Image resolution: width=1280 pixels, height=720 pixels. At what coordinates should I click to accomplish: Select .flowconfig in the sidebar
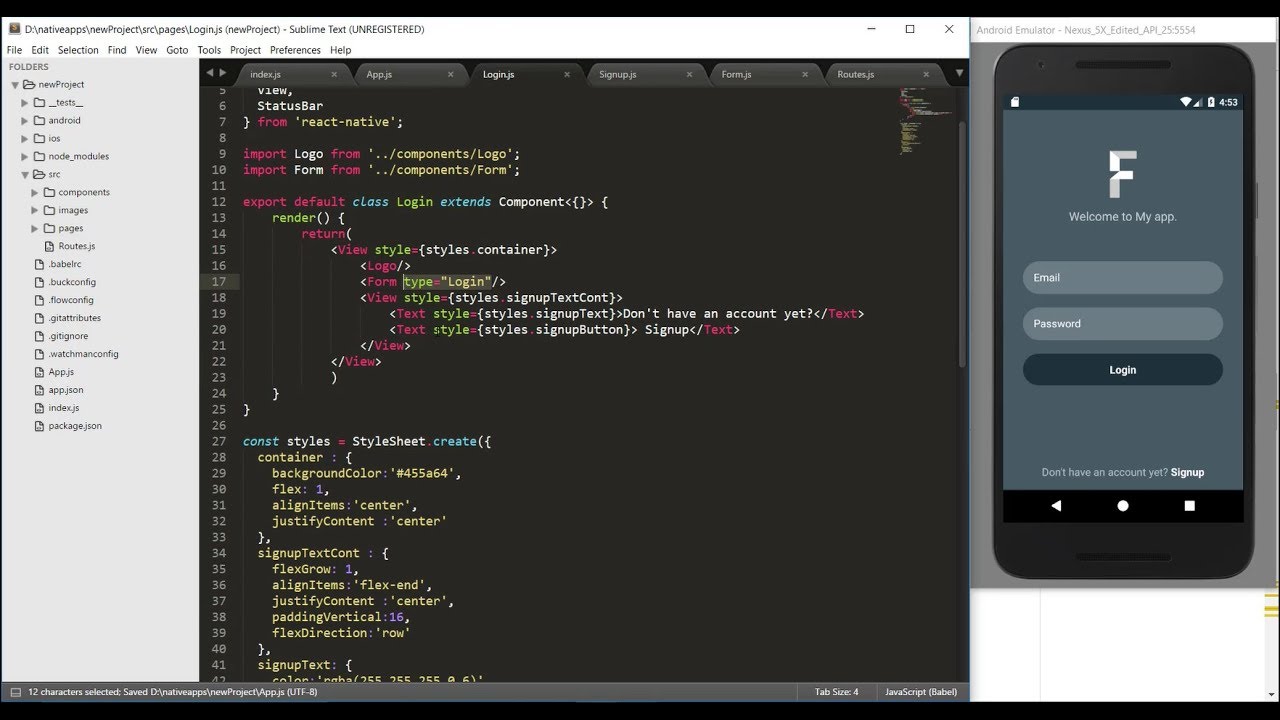click(71, 300)
